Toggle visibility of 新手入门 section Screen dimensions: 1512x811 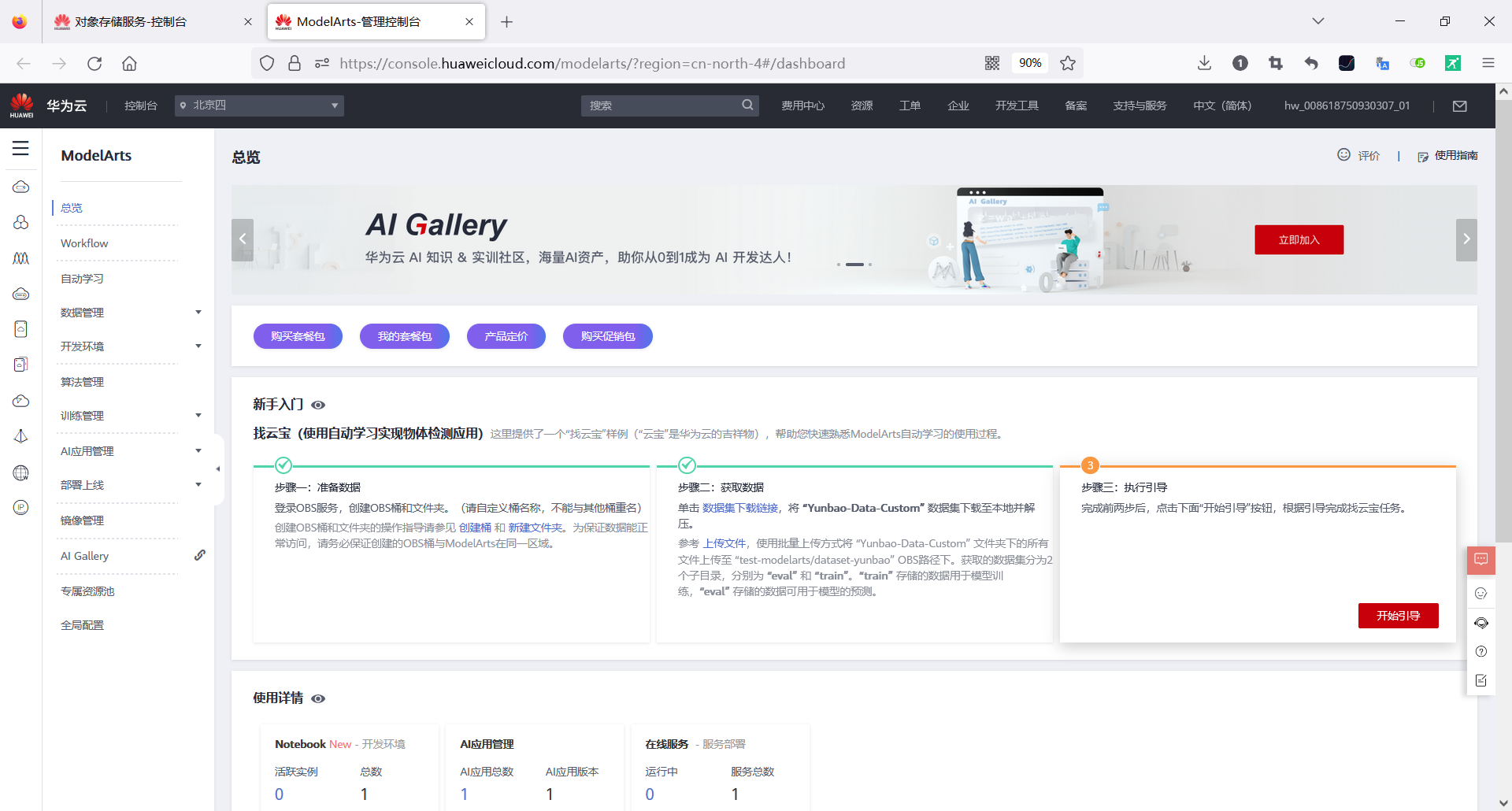(x=318, y=405)
